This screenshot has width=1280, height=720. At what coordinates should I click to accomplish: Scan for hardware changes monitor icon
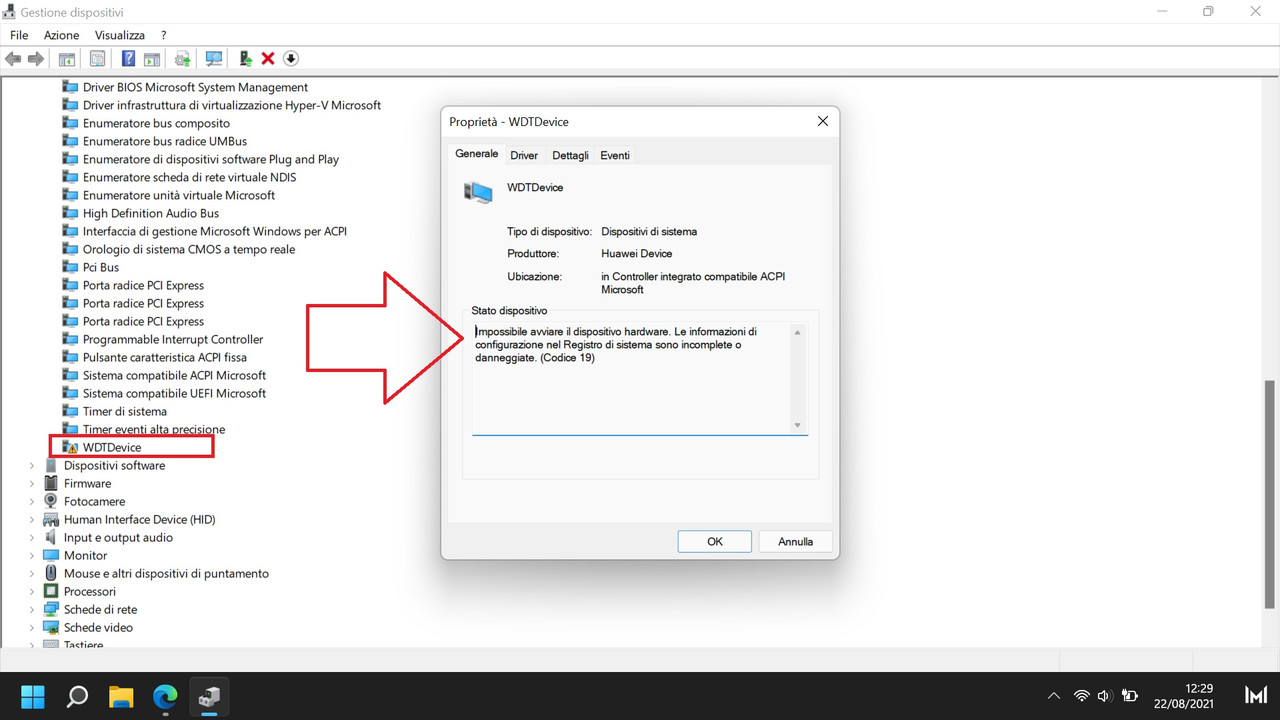click(213, 59)
